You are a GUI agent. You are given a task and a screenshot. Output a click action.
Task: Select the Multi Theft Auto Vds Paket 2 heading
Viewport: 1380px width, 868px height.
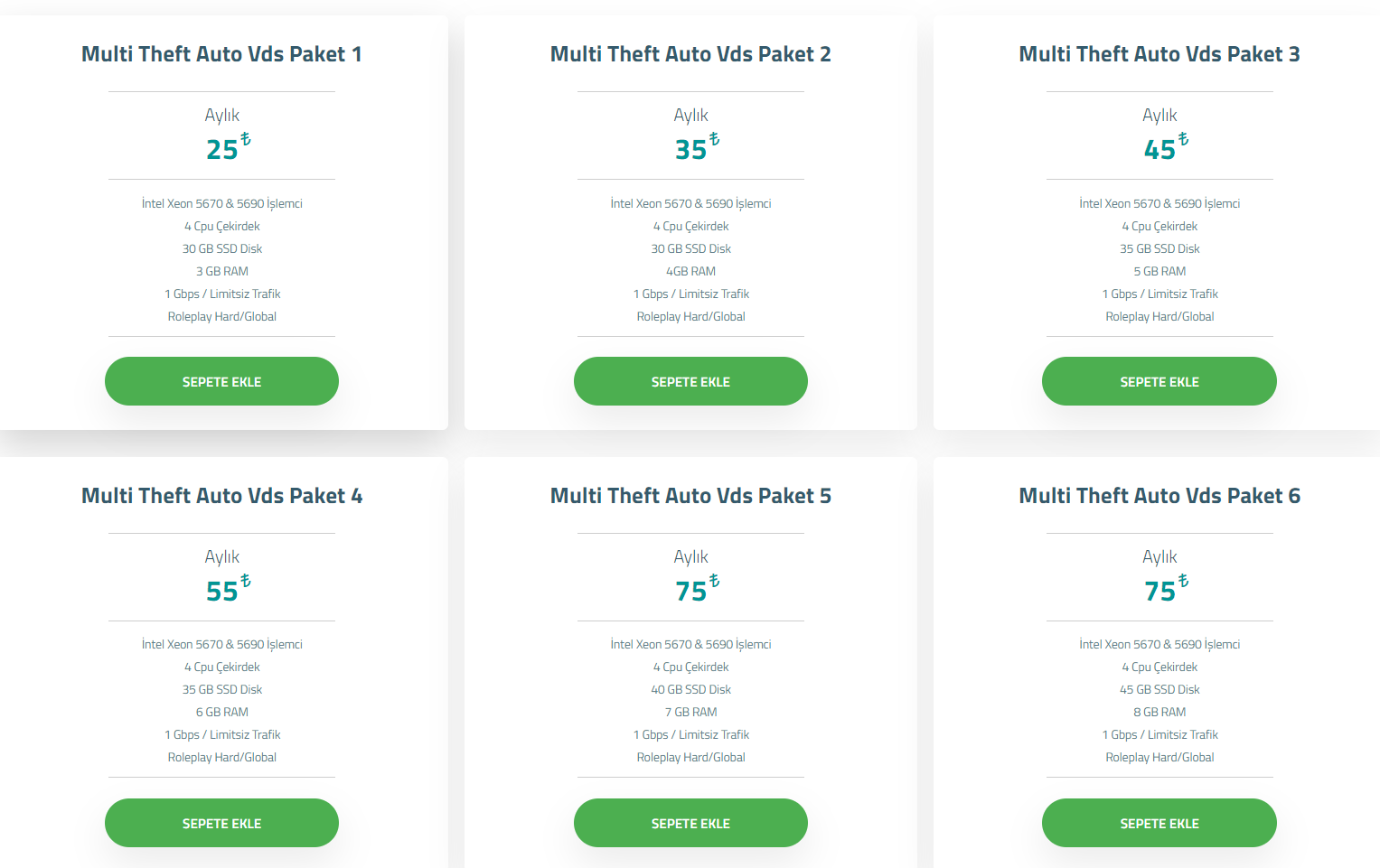[690, 54]
